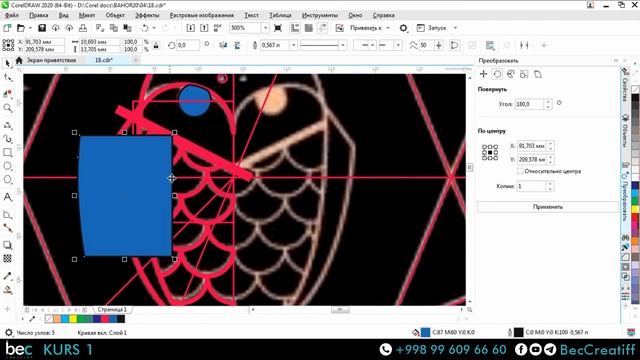Click the Undo arrow icon
640x360 pixels.
tap(144, 28)
